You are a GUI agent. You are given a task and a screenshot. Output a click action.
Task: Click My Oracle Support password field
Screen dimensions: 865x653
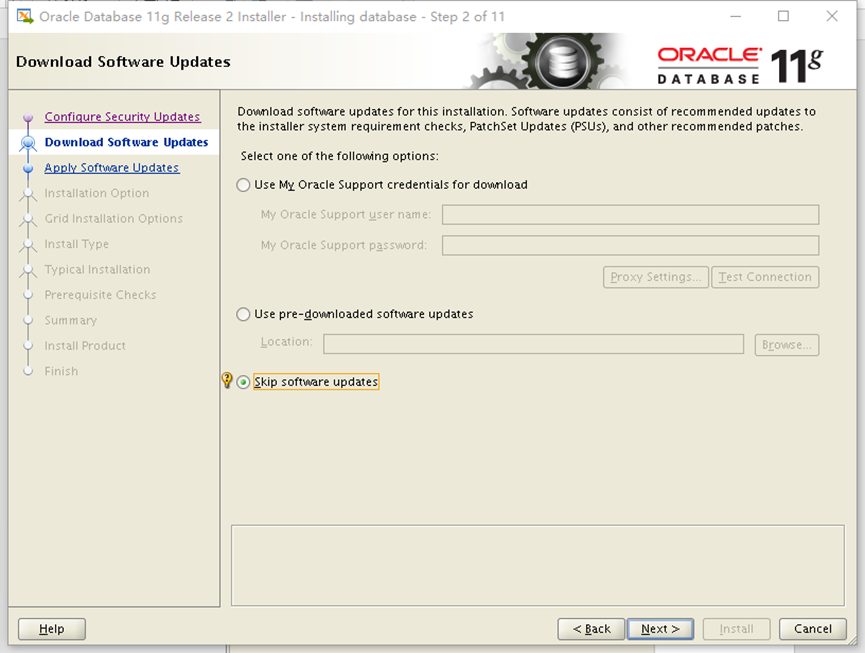click(631, 245)
